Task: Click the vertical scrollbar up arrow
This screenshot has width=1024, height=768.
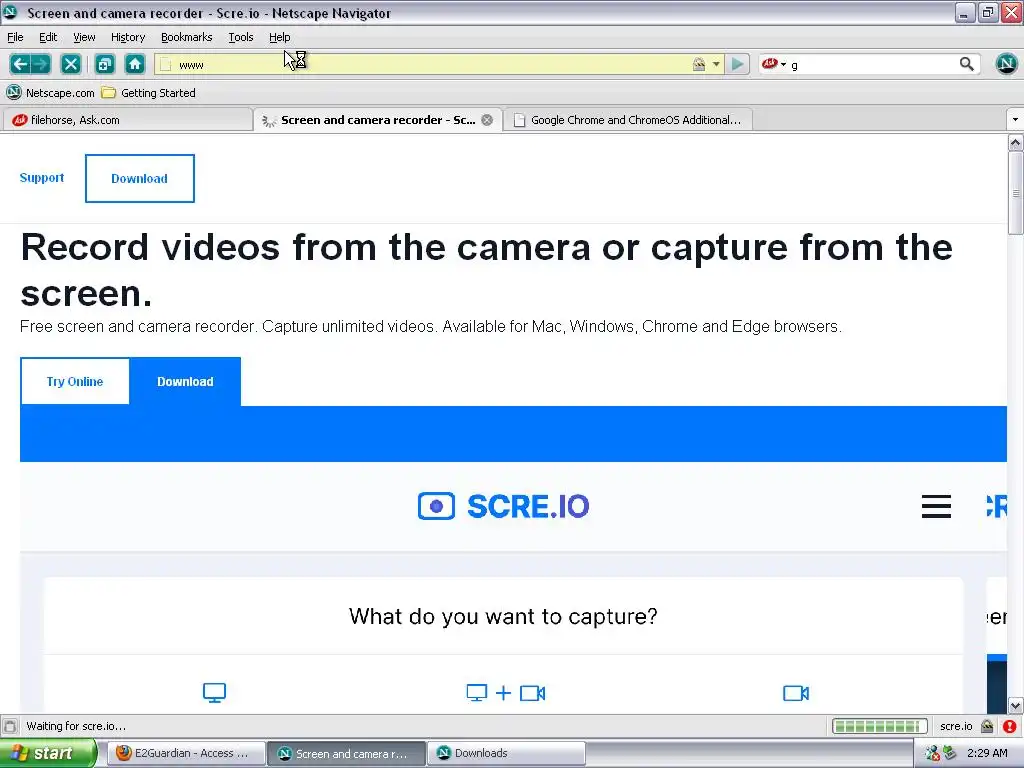Action: pos(1016,142)
